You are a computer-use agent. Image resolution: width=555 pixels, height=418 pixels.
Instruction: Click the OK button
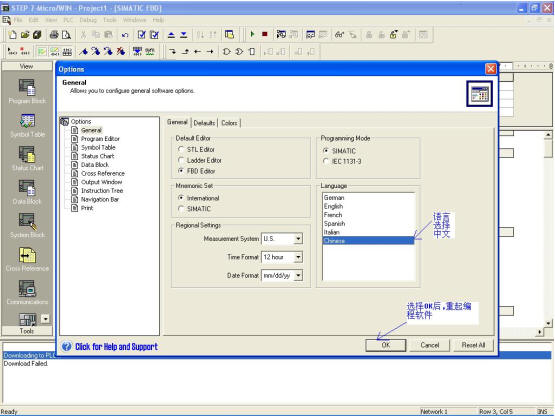[385, 345]
